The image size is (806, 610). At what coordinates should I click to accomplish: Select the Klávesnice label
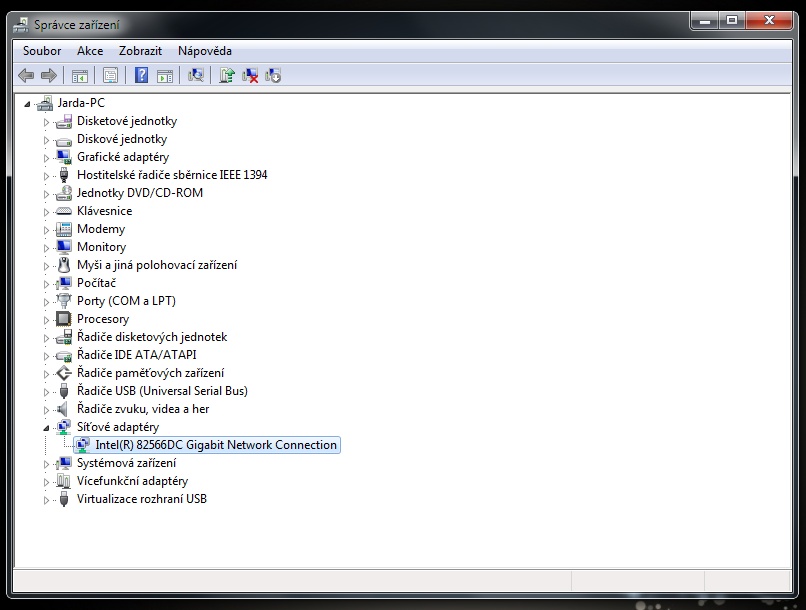104,211
